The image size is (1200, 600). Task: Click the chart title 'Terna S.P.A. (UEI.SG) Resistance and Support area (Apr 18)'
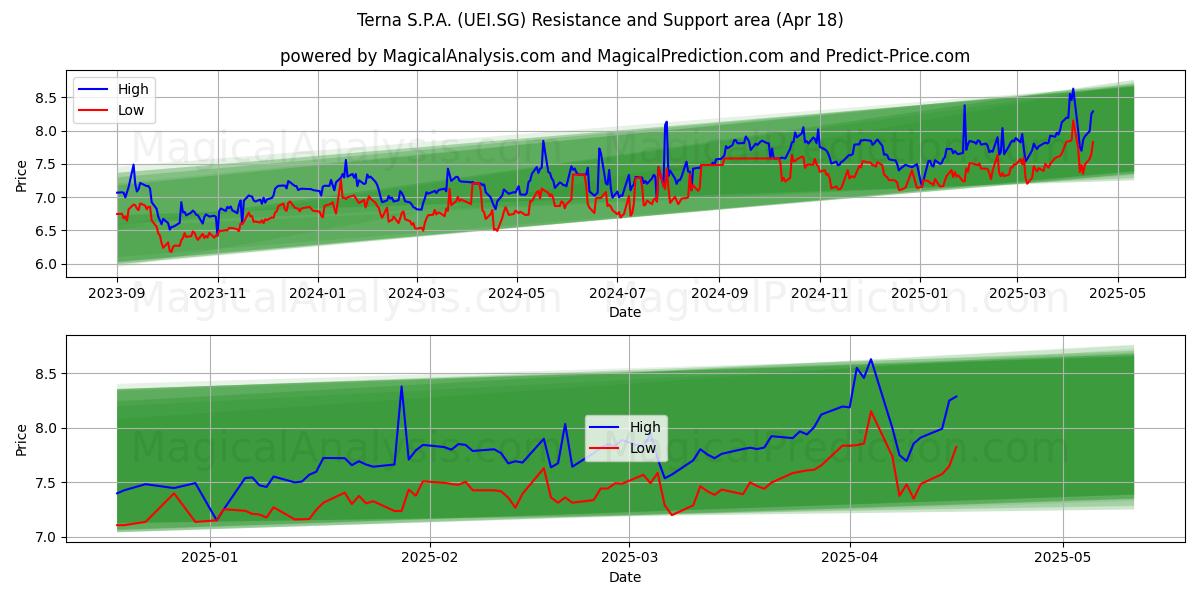[600, 20]
